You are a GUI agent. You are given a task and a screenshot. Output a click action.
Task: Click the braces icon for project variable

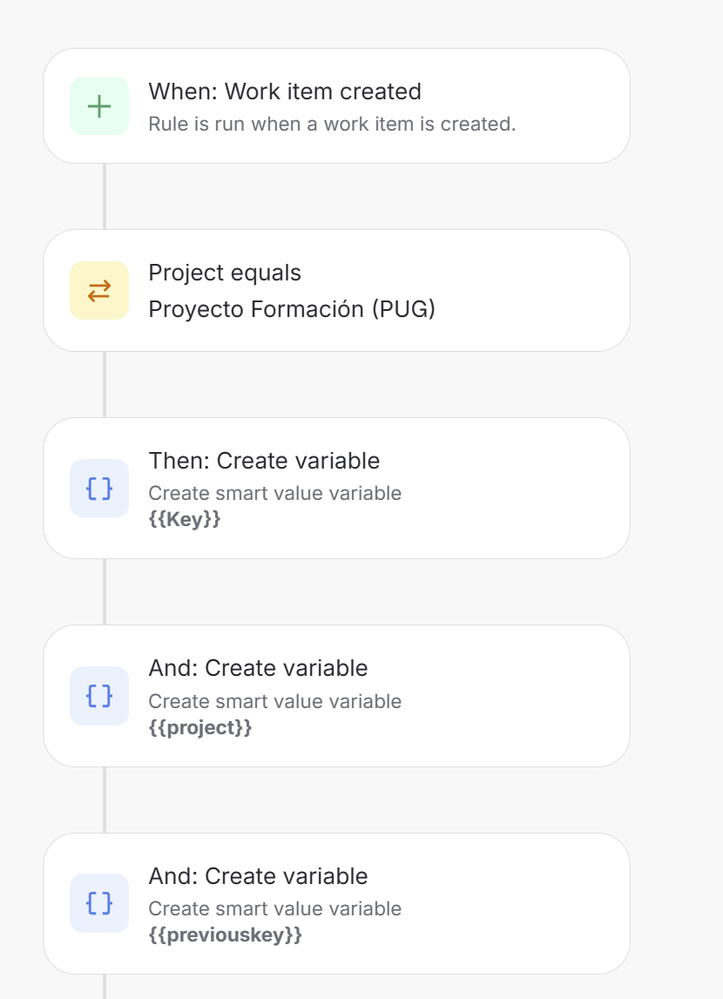99,696
